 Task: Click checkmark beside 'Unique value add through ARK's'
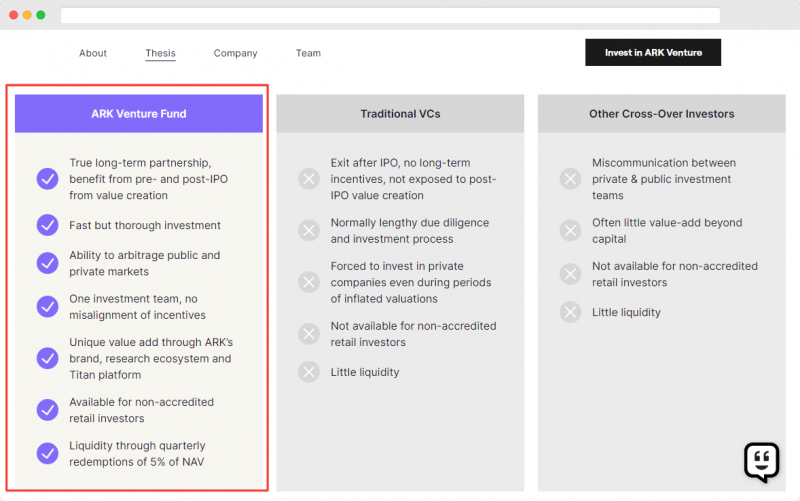[47, 358]
